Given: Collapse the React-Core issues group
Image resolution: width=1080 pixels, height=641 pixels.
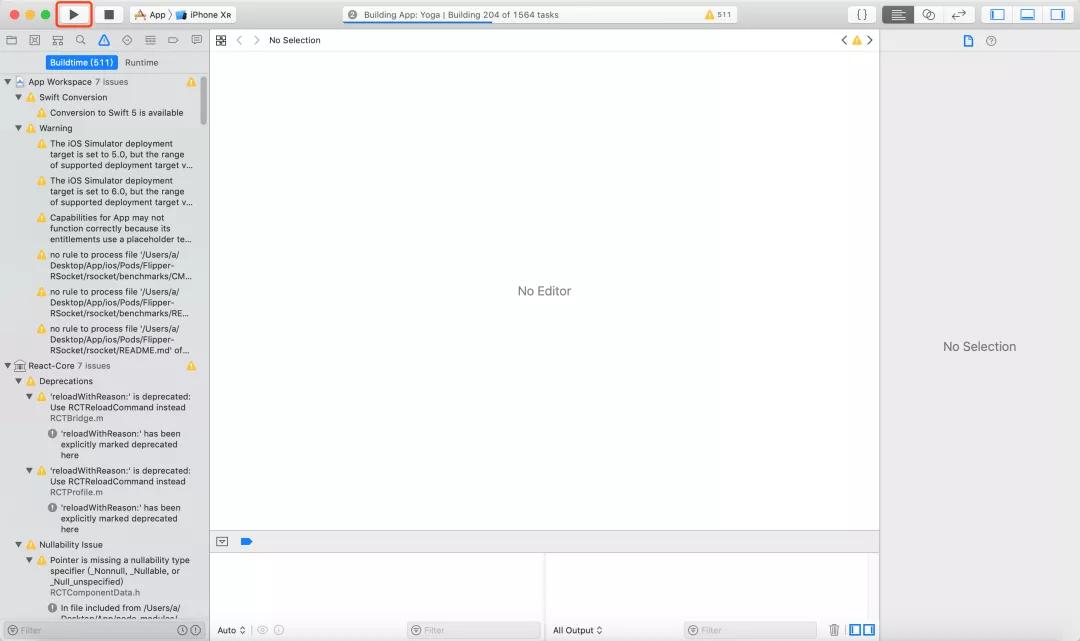Looking at the screenshot, I should [x=8, y=366].
